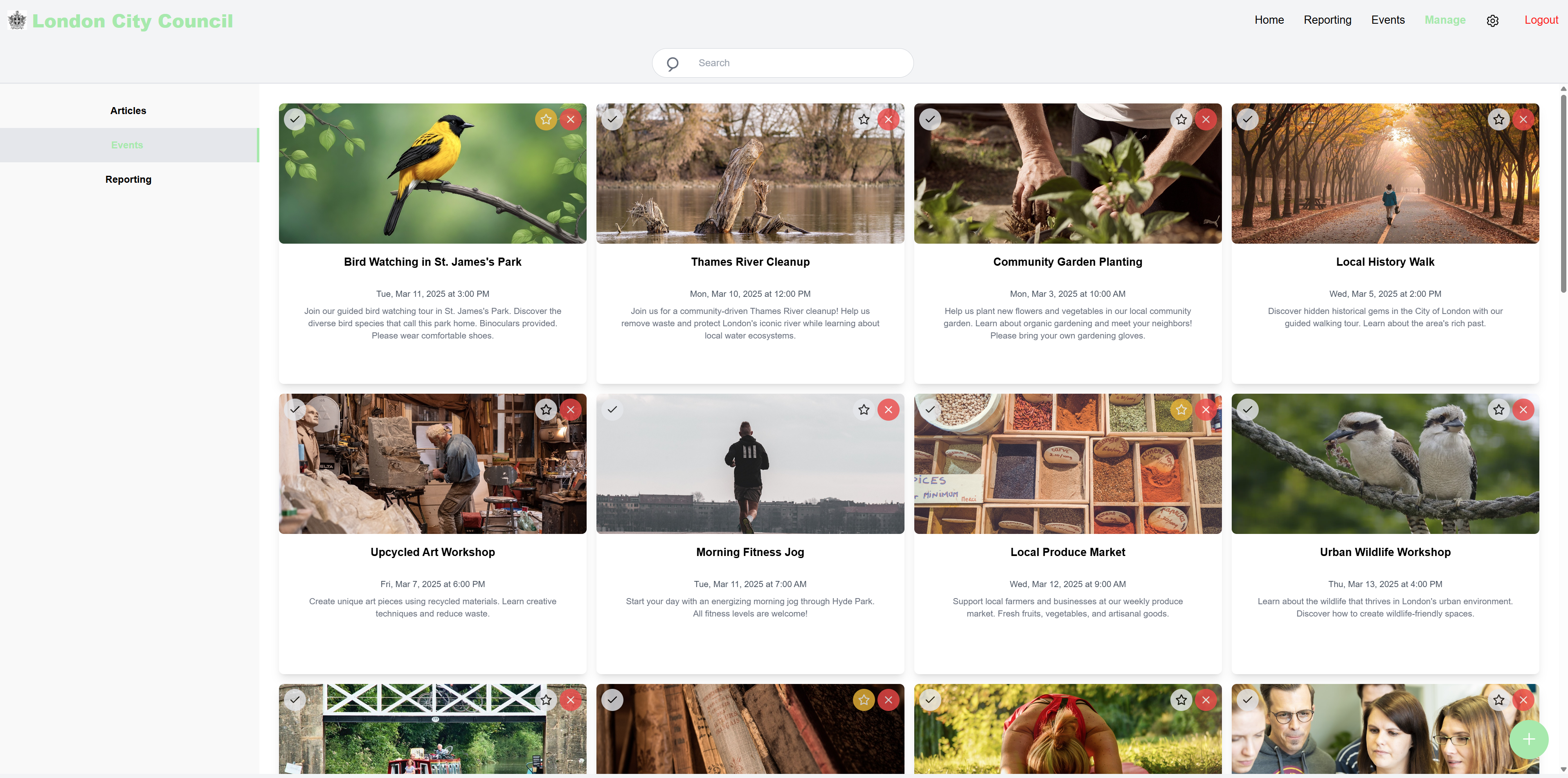
Task: Select Events in sidebar
Action: 128,145
